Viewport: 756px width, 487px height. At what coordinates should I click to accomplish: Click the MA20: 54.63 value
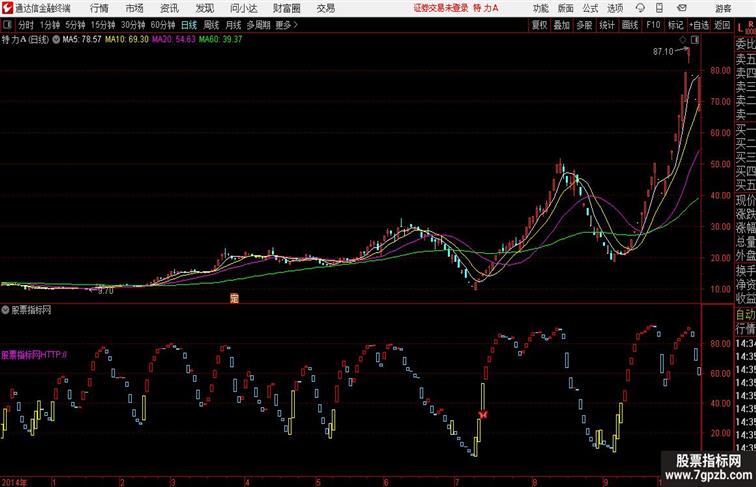click(174, 40)
